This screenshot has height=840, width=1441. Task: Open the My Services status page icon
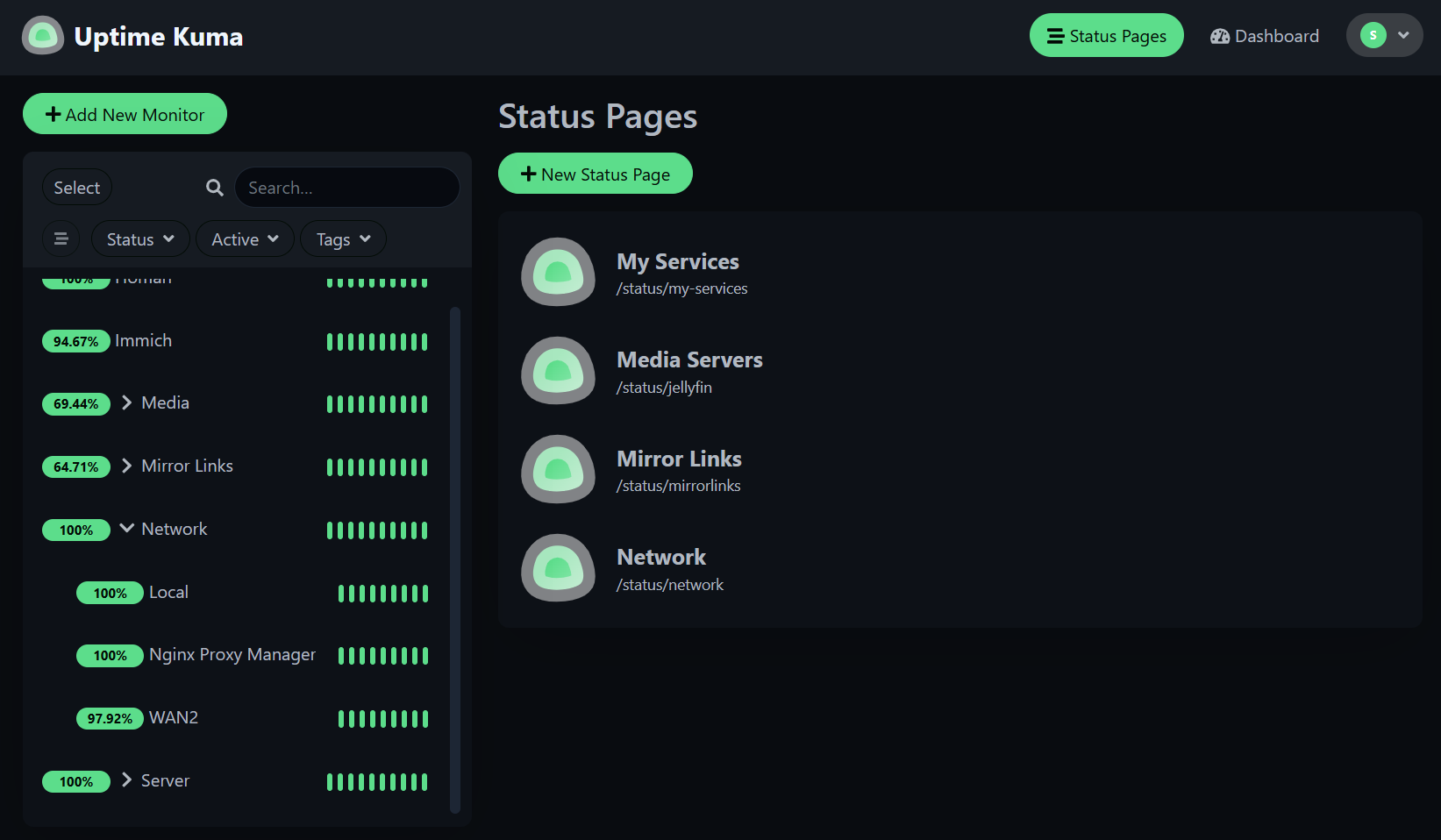click(x=558, y=272)
